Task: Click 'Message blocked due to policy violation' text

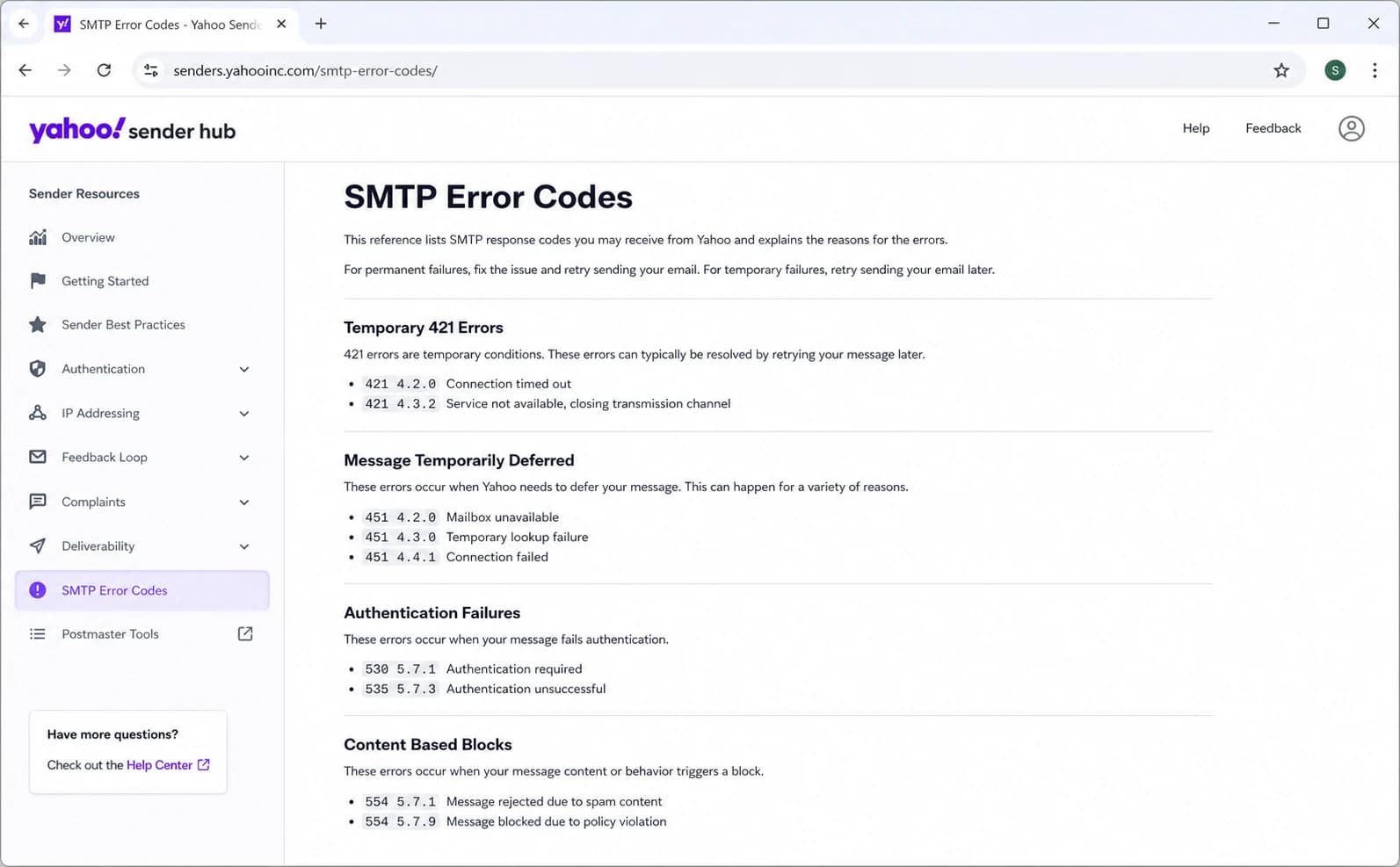Action: coord(556,821)
